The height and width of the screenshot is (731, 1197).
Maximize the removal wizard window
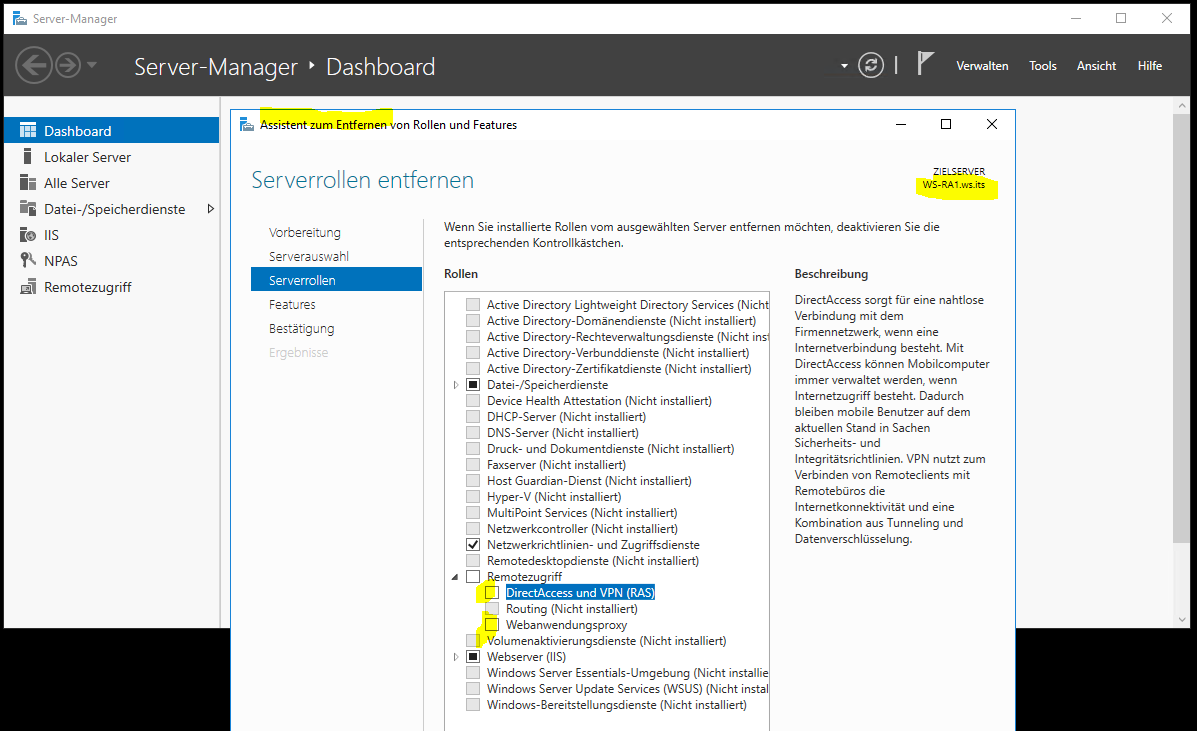[x=946, y=124]
